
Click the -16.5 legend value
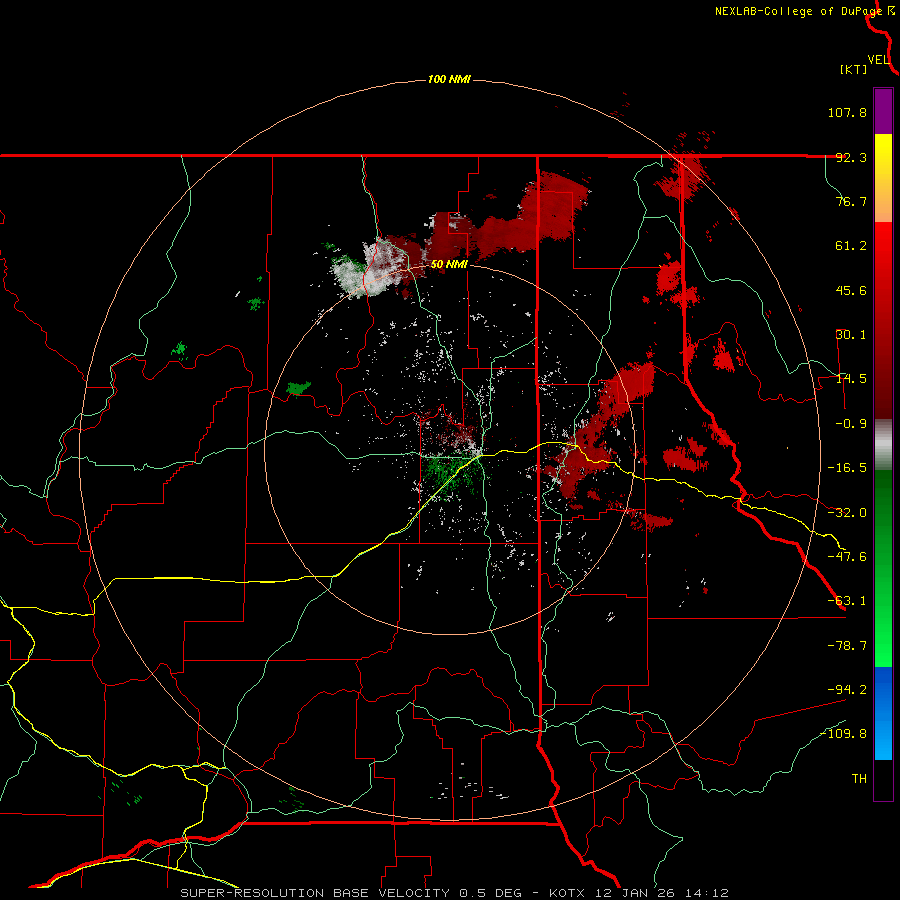click(847, 468)
